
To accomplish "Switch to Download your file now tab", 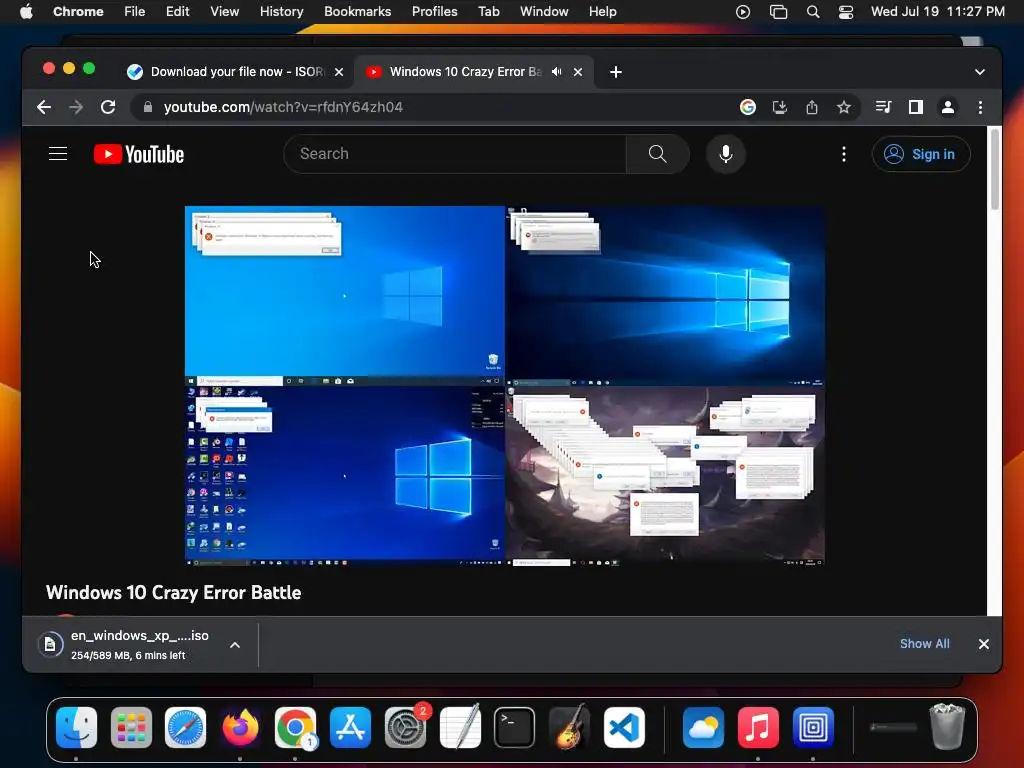I will tap(236, 72).
